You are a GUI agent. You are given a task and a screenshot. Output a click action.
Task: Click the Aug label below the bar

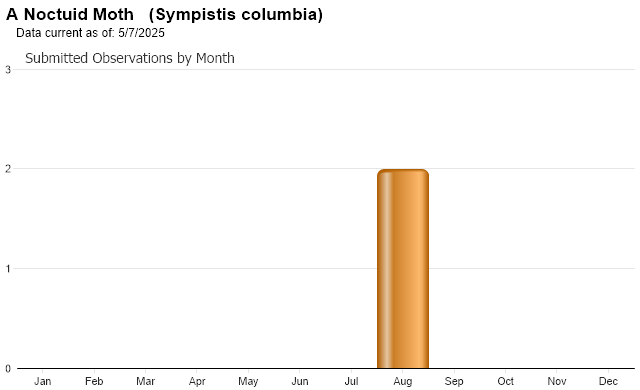coord(402,381)
